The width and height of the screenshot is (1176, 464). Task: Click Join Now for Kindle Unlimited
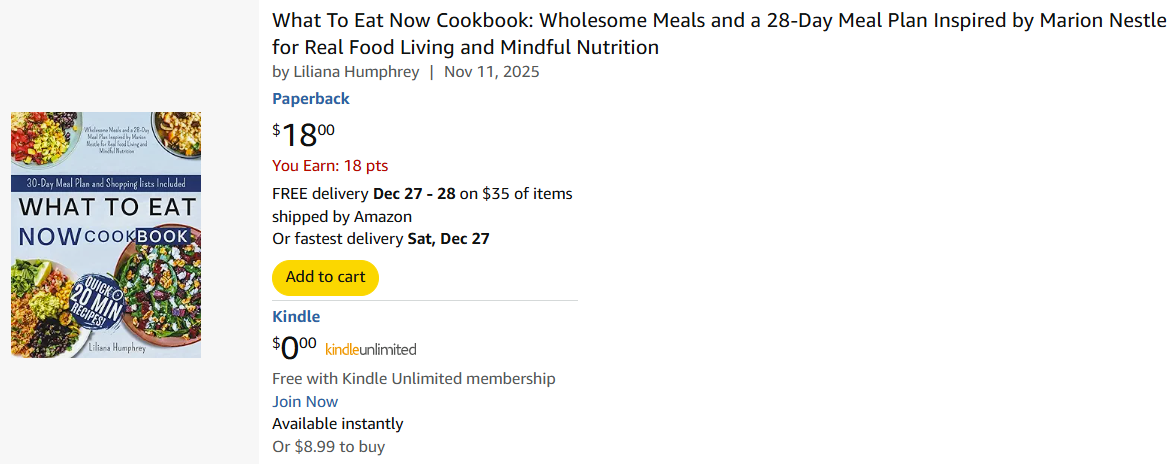[x=305, y=402]
